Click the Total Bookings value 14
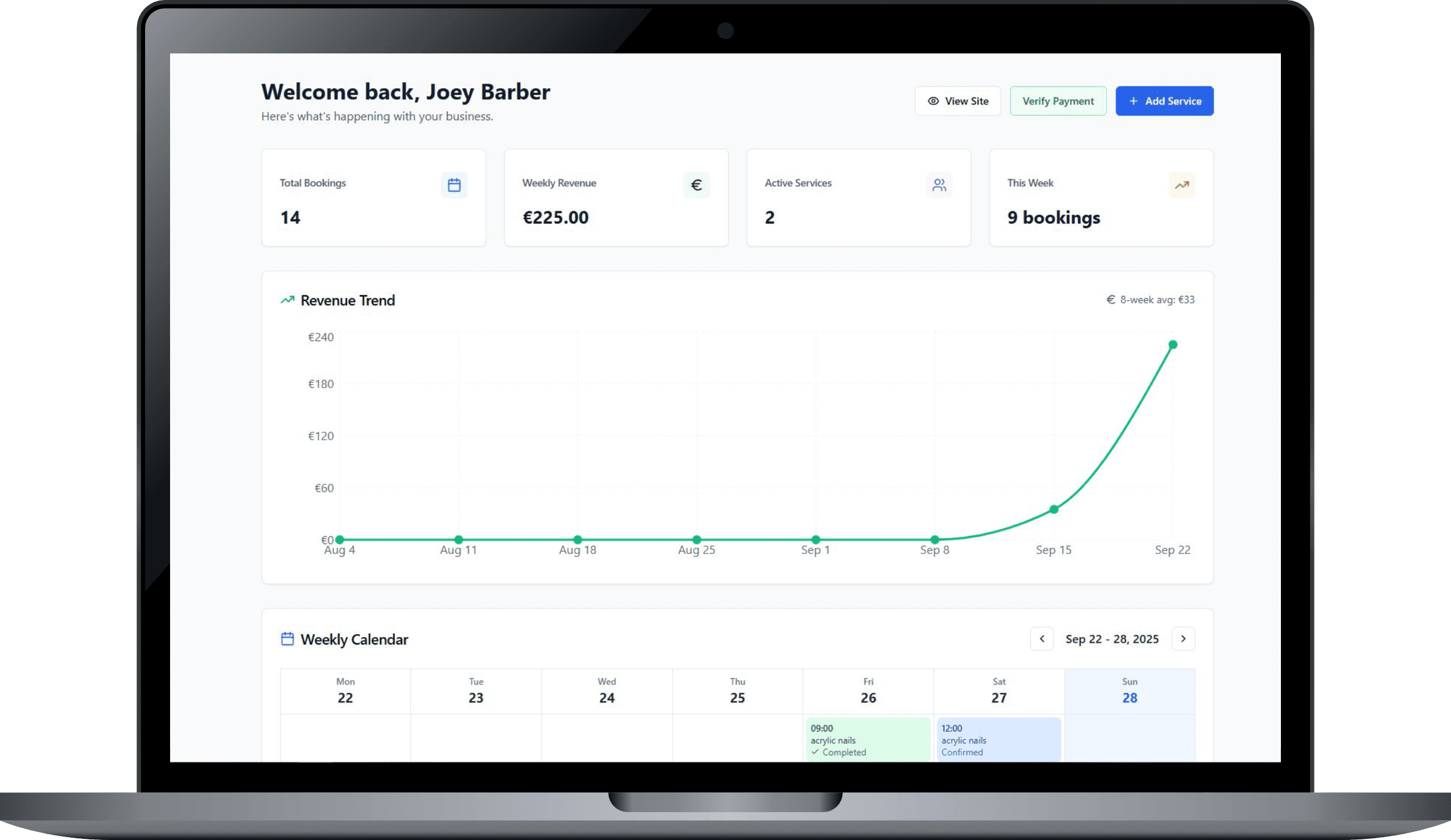Screen dimensions: 1451x840 (x=290, y=218)
